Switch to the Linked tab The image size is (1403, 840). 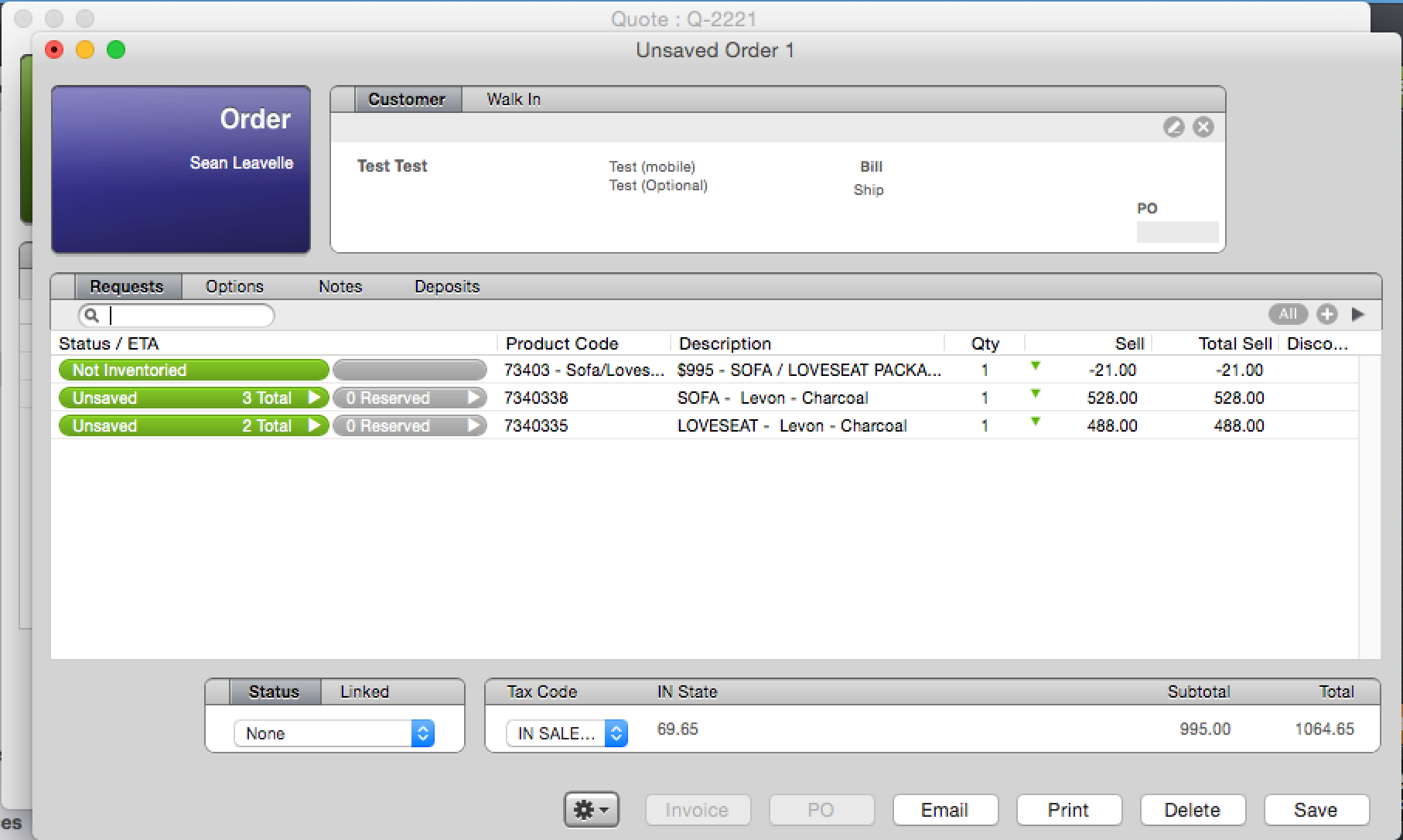point(364,691)
